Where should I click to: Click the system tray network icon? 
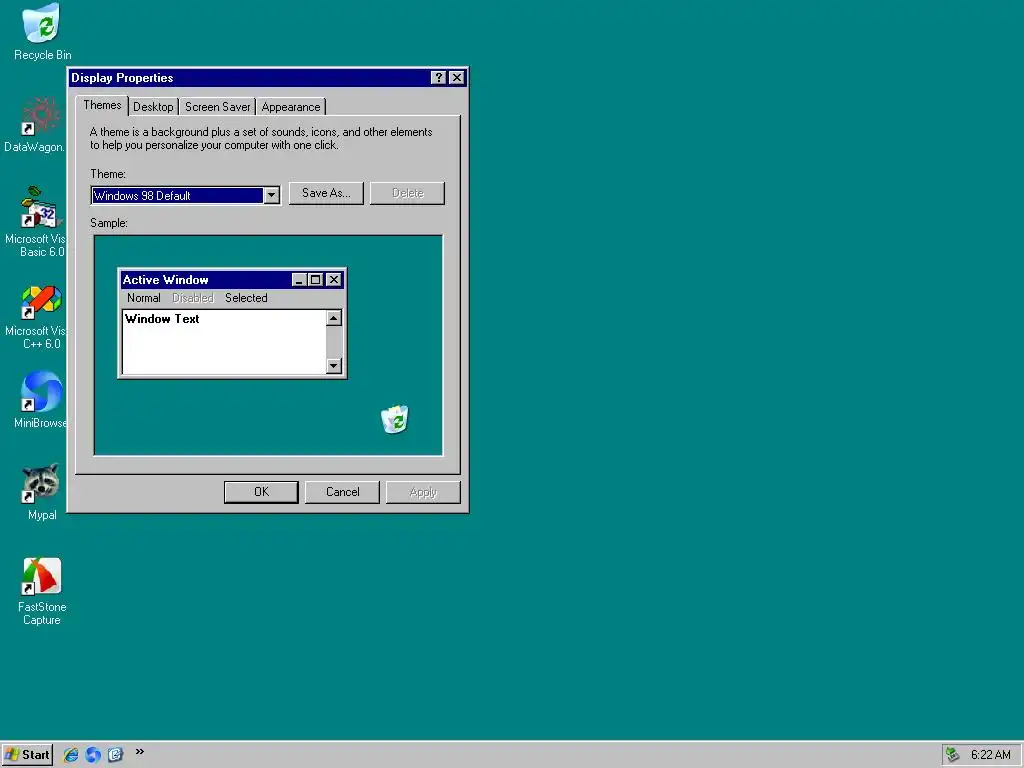click(953, 754)
